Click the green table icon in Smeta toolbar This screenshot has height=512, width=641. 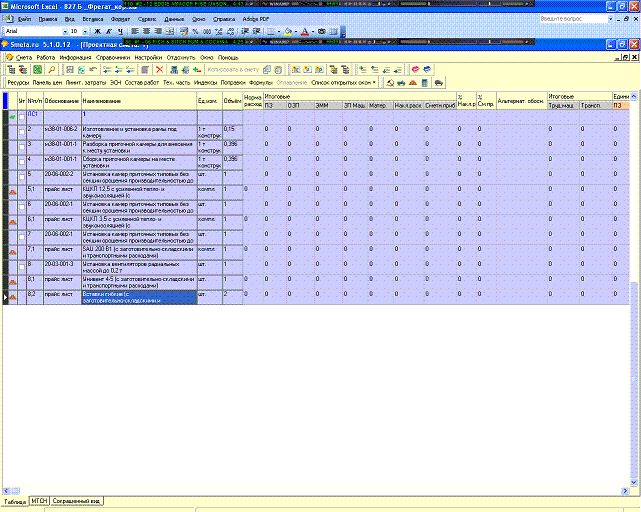point(37,69)
